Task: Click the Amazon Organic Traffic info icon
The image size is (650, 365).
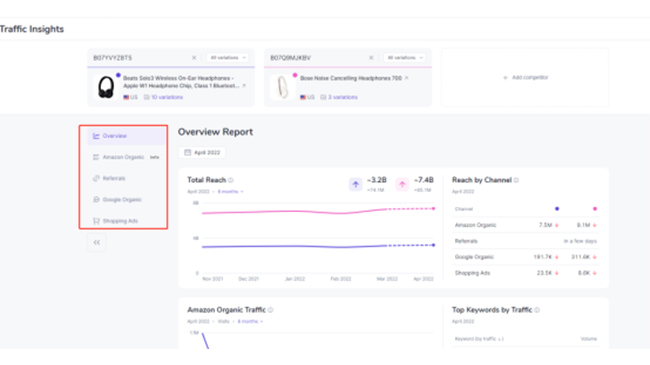Action: click(271, 310)
